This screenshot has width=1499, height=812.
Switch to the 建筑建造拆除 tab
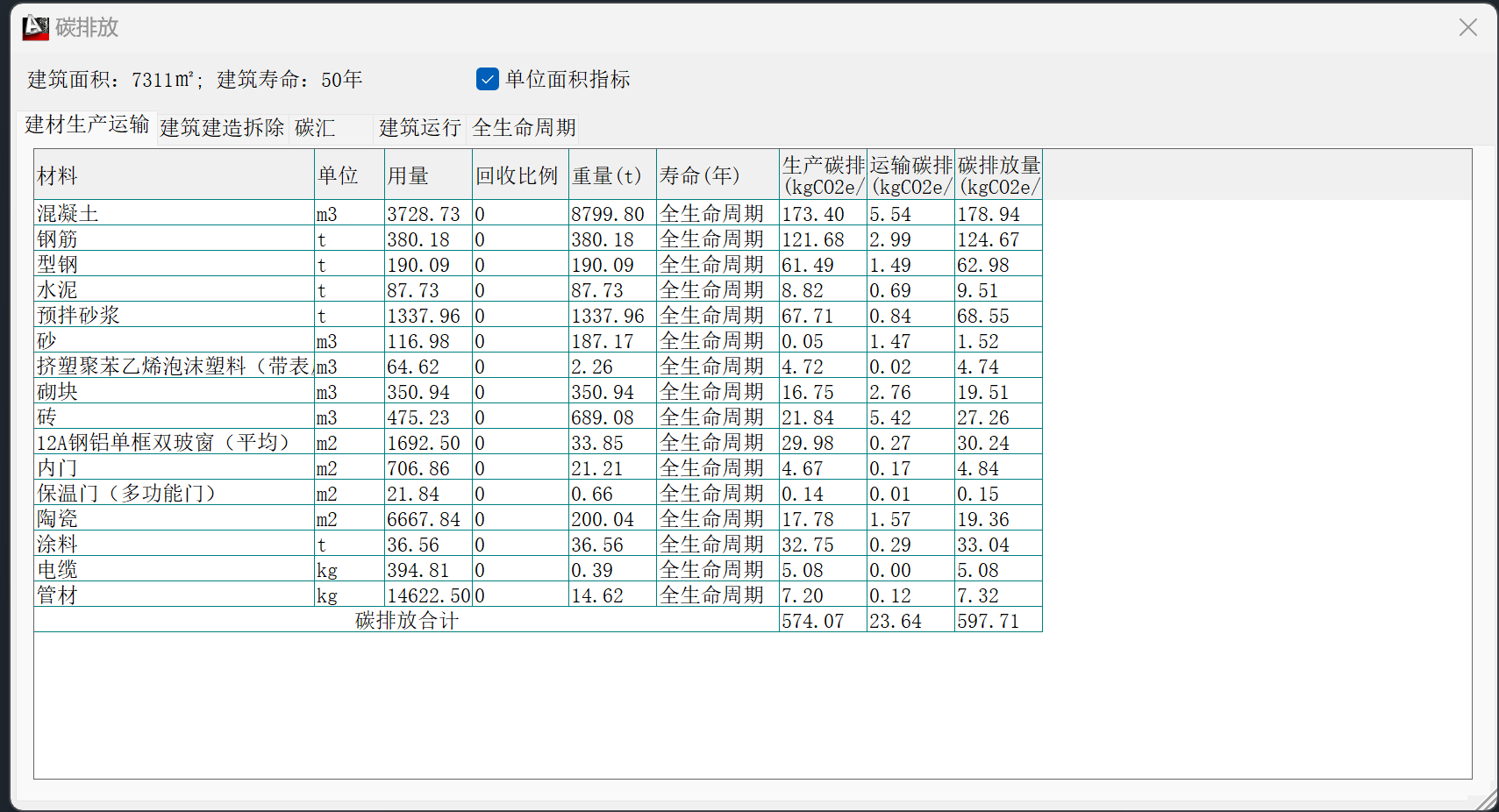[x=222, y=128]
